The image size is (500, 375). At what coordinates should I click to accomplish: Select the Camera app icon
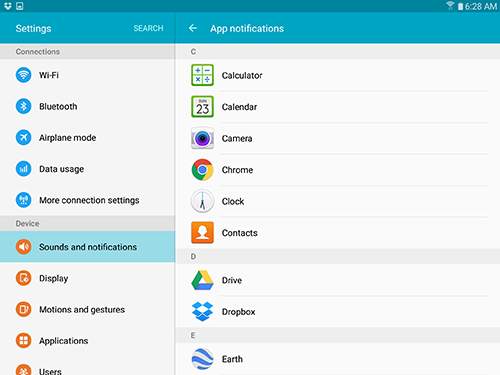click(x=202, y=138)
